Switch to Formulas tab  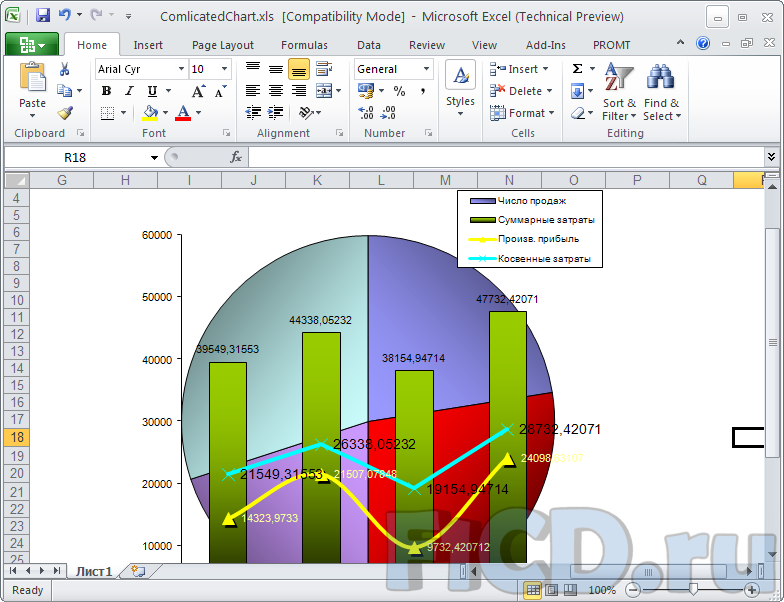click(304, 45)
